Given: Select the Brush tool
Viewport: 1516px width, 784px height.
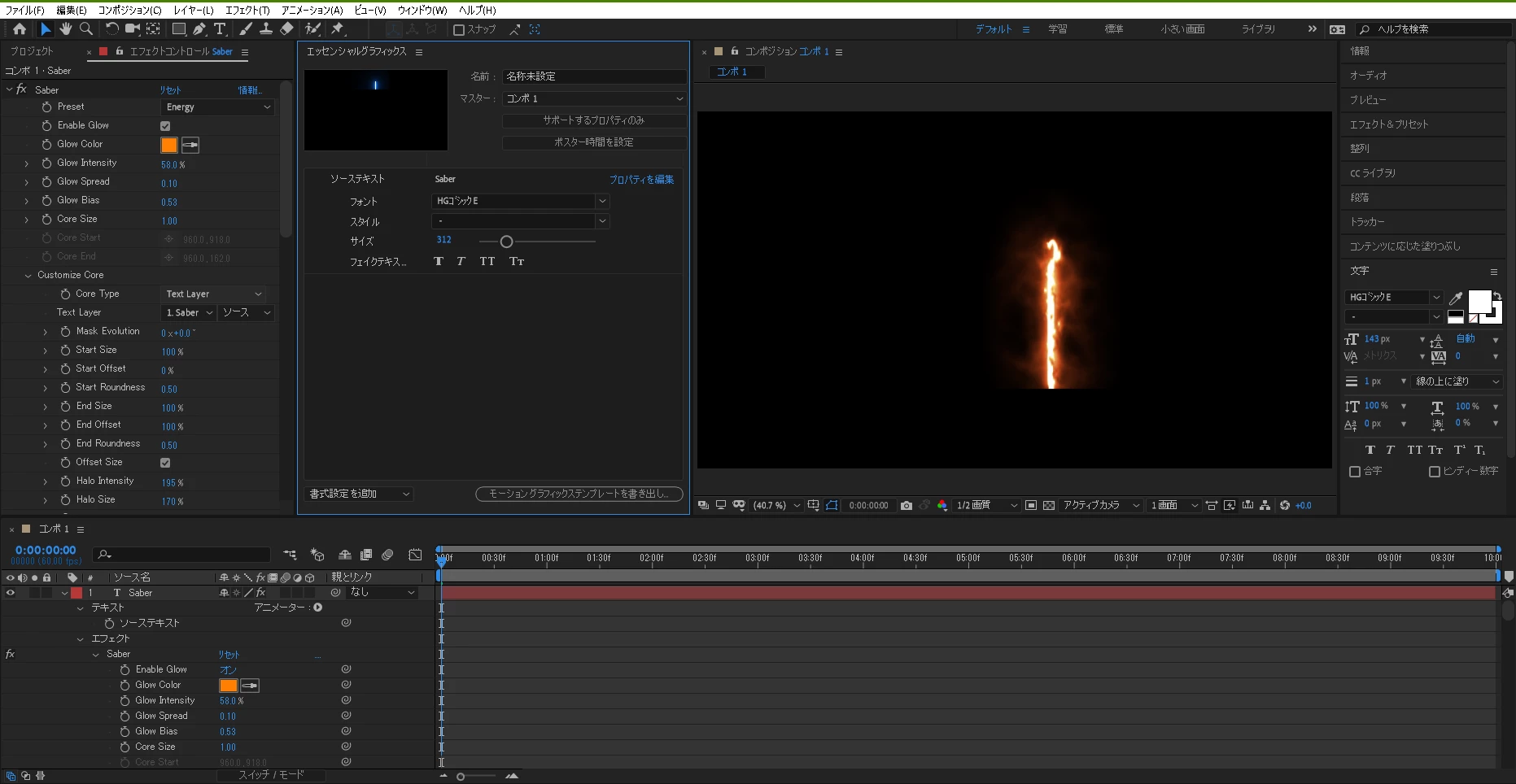Looking at the screenshot, I should [x=245, y=29].
